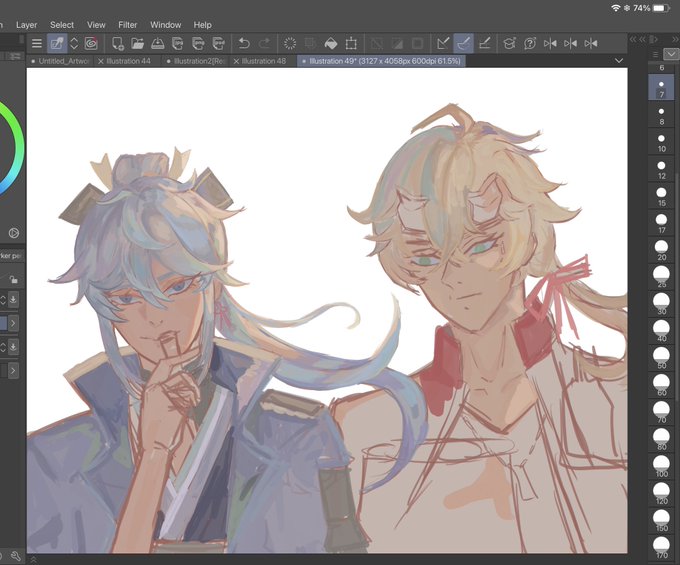The height and width of the screenshot is (565, 680).
Task: Click the up-down arrows next to mode icon
Action: [x=74, y=43]
